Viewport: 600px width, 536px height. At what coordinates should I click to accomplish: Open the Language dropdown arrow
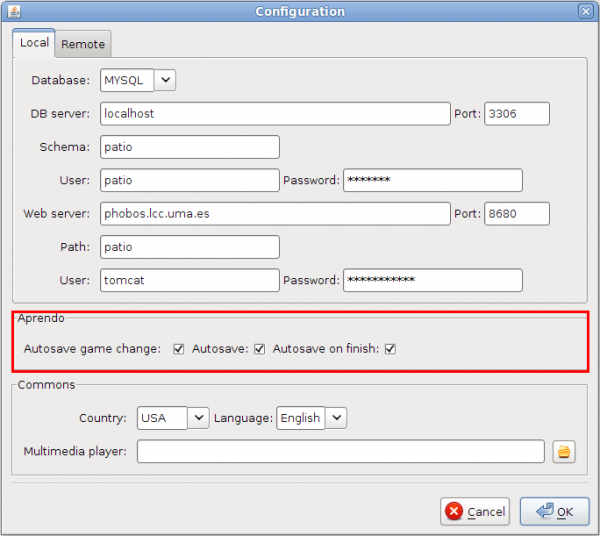336,418
